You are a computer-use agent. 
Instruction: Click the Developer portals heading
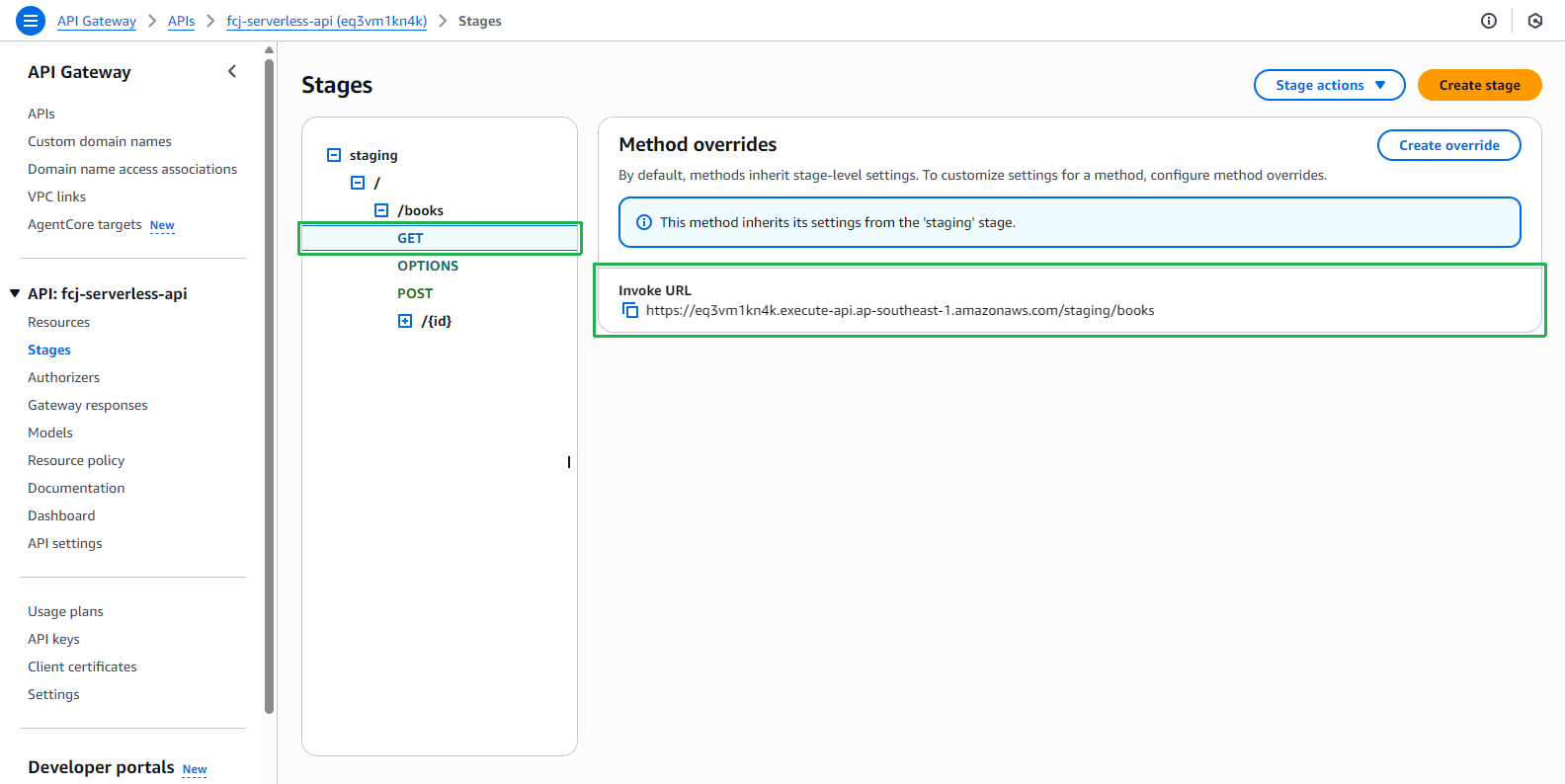101,767
